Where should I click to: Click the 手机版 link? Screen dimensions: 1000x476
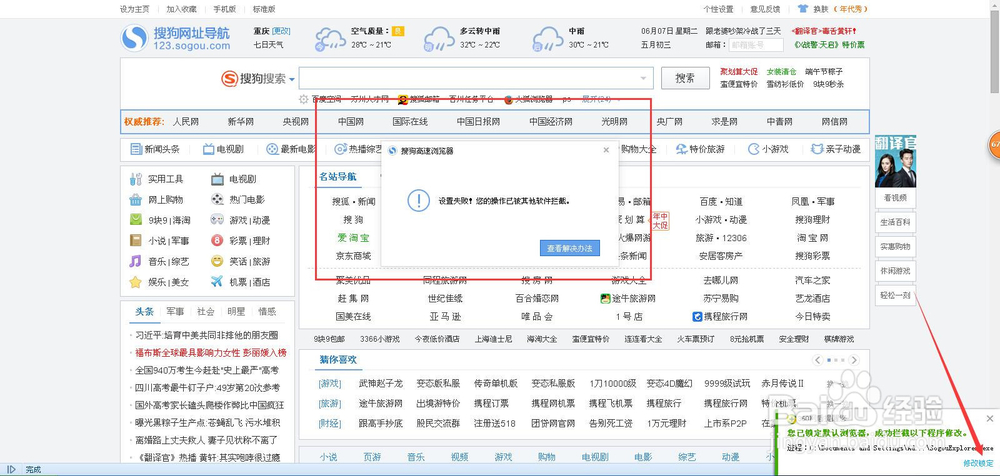(224, 9)
